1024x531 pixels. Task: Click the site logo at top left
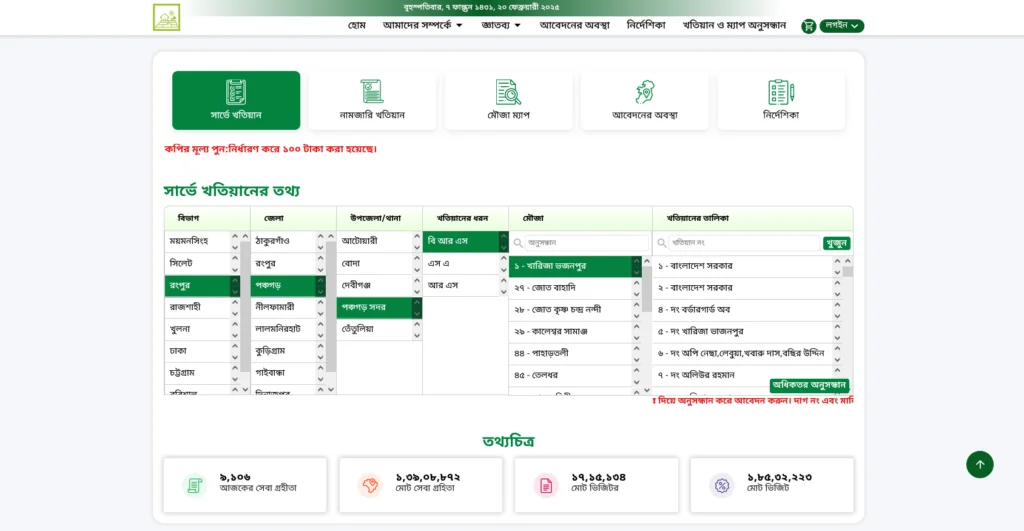pos(167,18)
